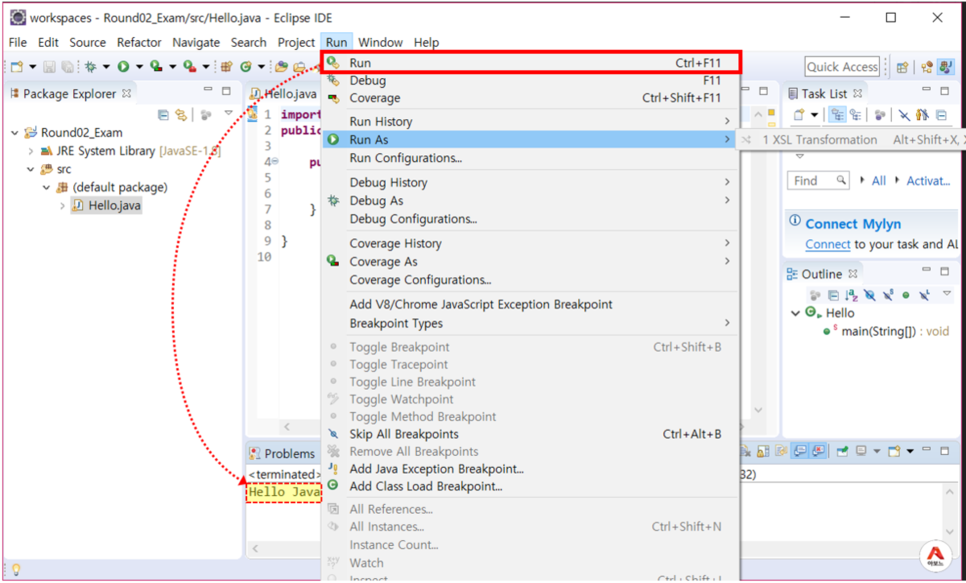This screenshot has width=966, height=583.
Task: Toggle Sort alphabetically in Outline
Action: pyautogui.click(x=851, y=295)
